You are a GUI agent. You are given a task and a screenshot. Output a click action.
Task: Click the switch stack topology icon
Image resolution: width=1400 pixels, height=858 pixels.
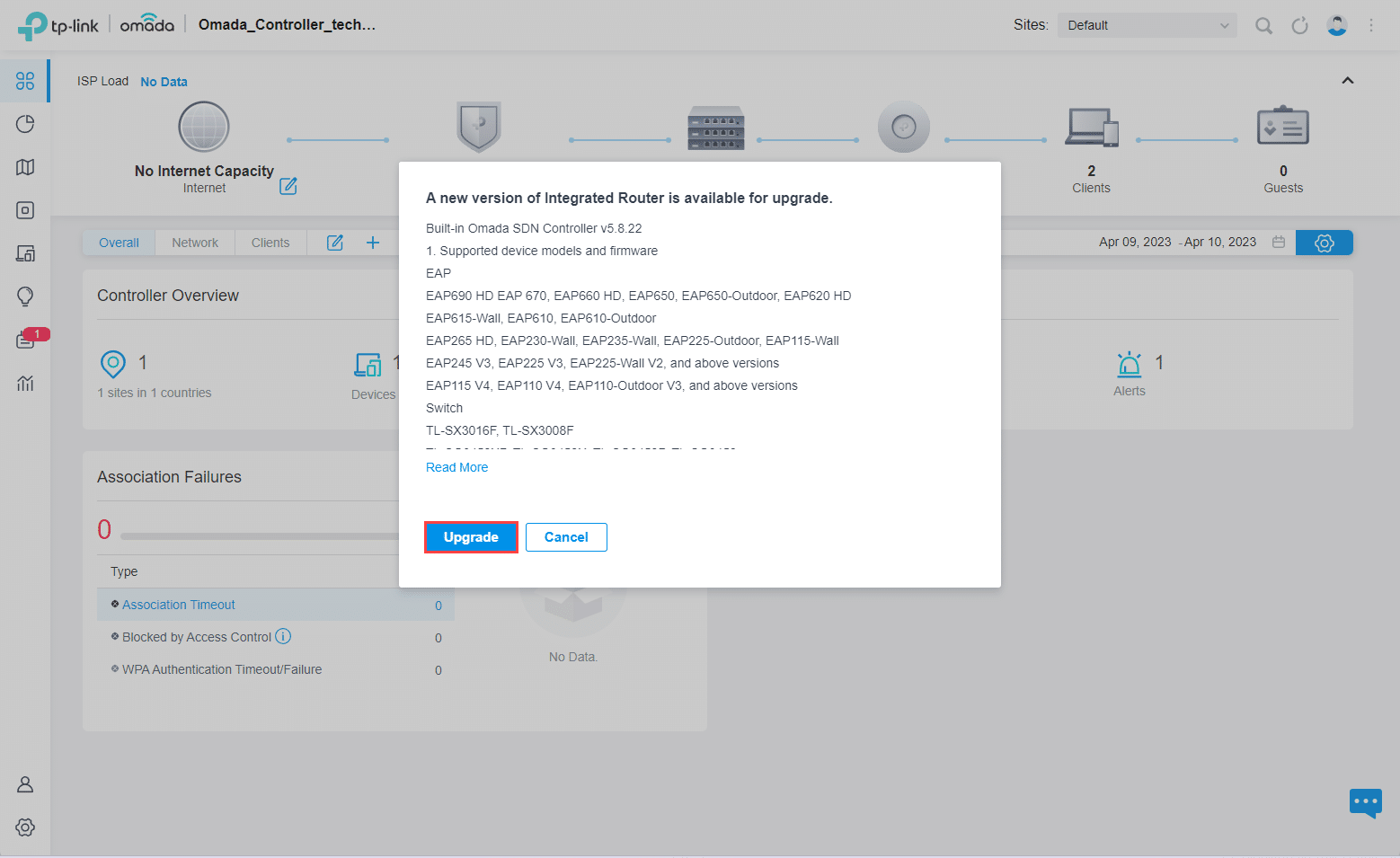(716, 128)
